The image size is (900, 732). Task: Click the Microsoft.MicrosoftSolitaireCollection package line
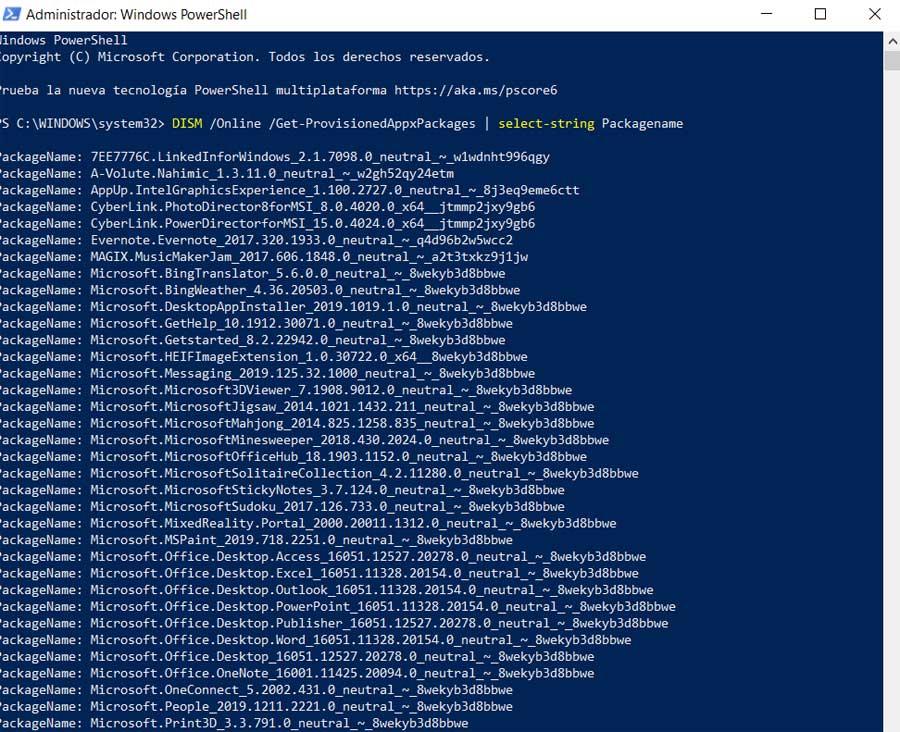click(x=319, y=473)
